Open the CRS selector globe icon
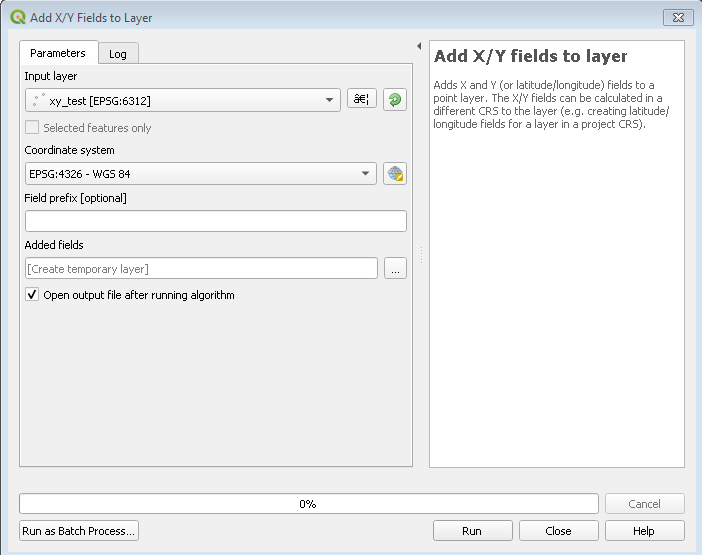Viewport: 702px width, 555px height. [395, 174]
